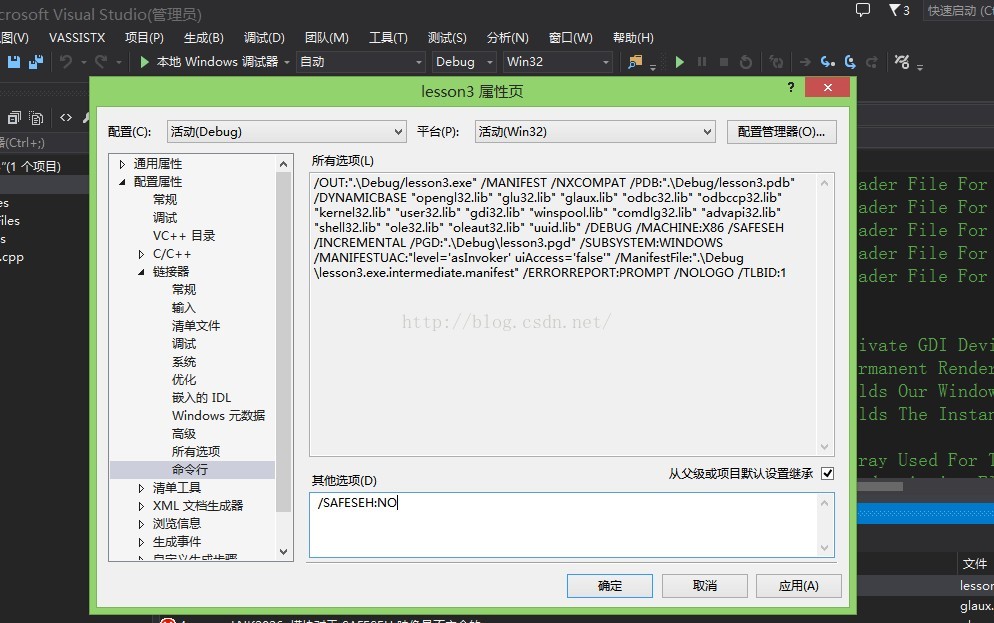The image size is (994, 623).
Task: Open the Win32 solution platform dropdown in the toolbar
Action: tap(557, 61)
